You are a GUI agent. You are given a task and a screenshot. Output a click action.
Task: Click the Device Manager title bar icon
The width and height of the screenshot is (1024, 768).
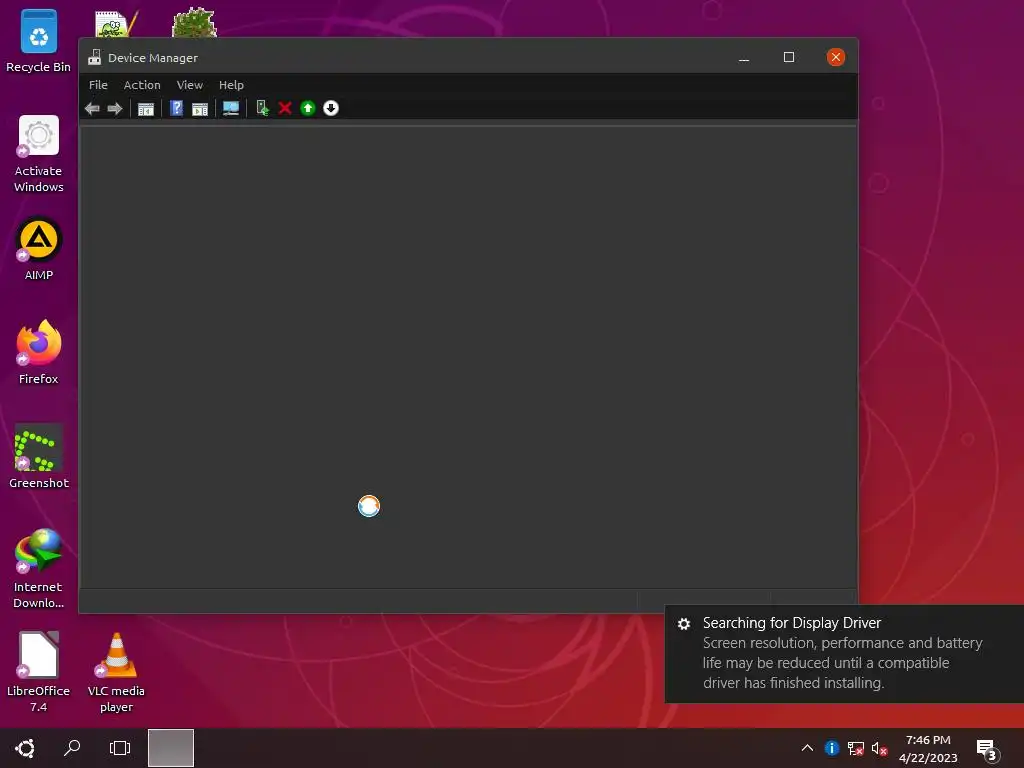[95, 57]
